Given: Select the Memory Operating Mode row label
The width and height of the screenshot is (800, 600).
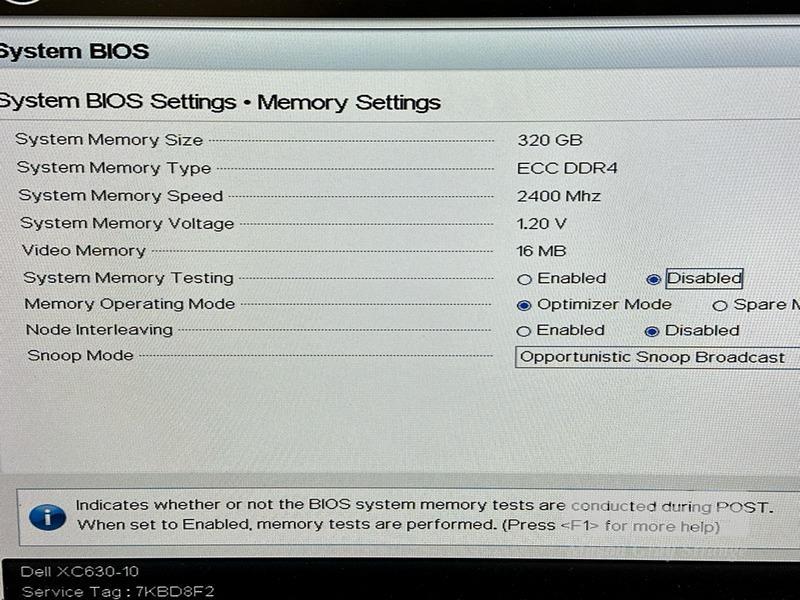Looking at the screenshot, I should [x=129, y=304].
